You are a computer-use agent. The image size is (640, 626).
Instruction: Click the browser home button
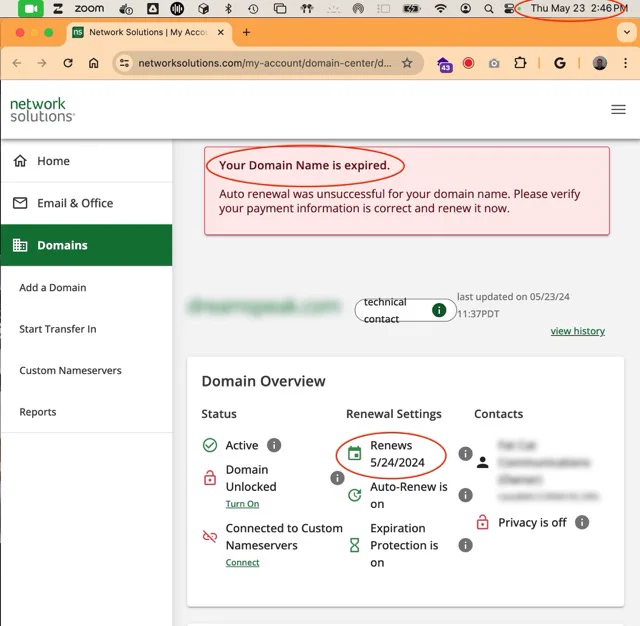(93, 63)
